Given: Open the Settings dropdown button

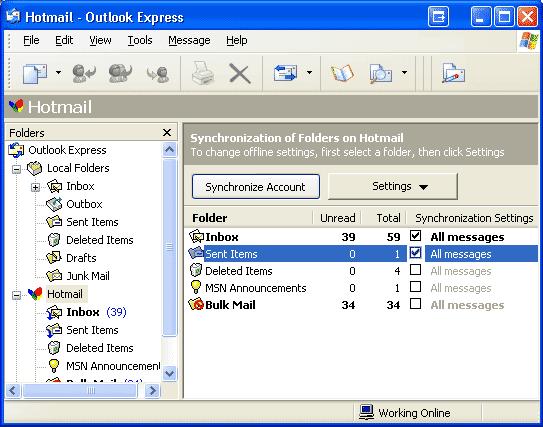Looking at the screenshot, I should [x=393, y=186].
